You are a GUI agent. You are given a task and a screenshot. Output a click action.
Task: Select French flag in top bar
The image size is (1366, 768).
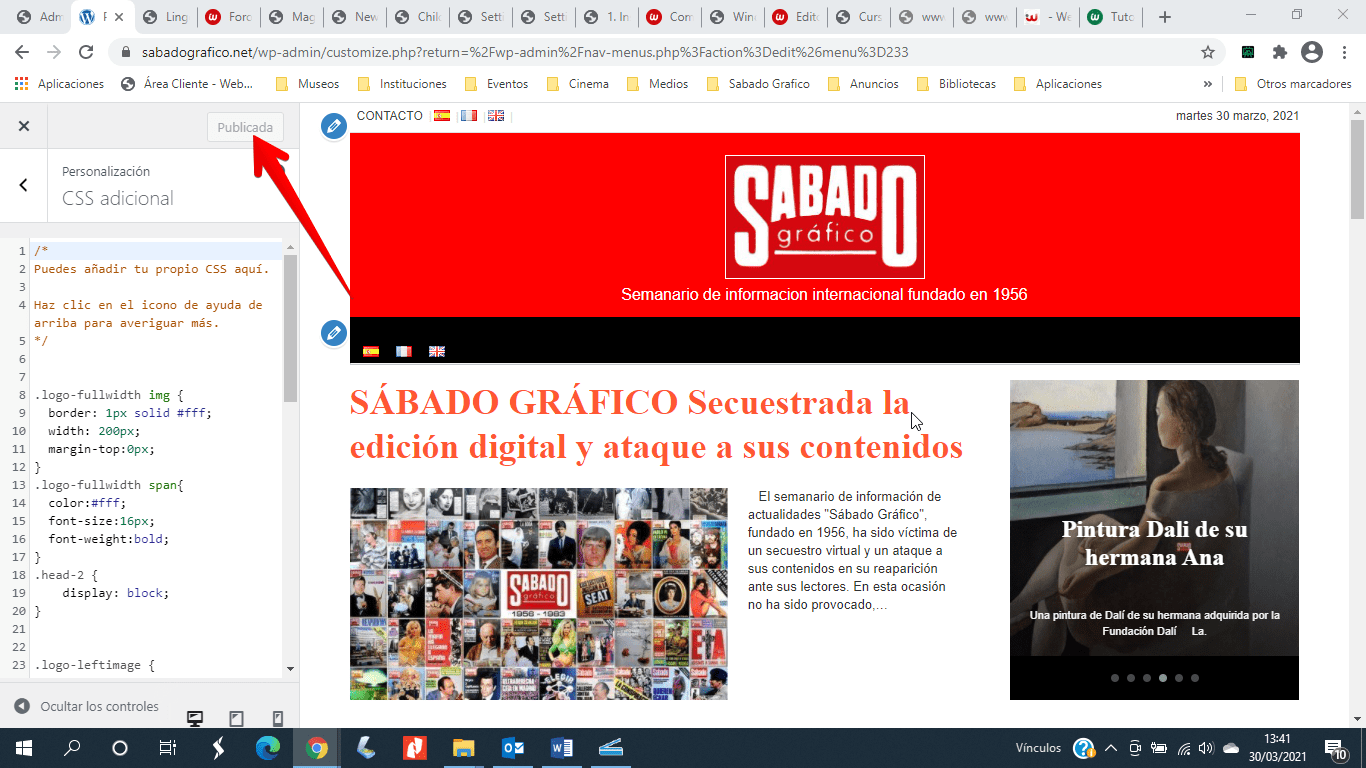coord(468,116)
